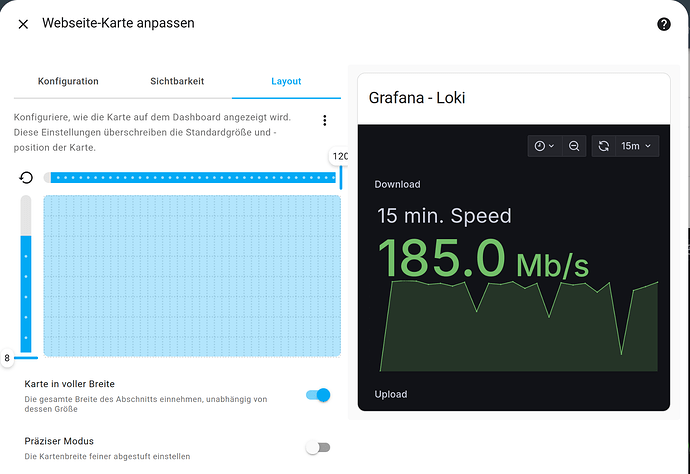Switch to the Konfiguration tab

pos(68,81)
